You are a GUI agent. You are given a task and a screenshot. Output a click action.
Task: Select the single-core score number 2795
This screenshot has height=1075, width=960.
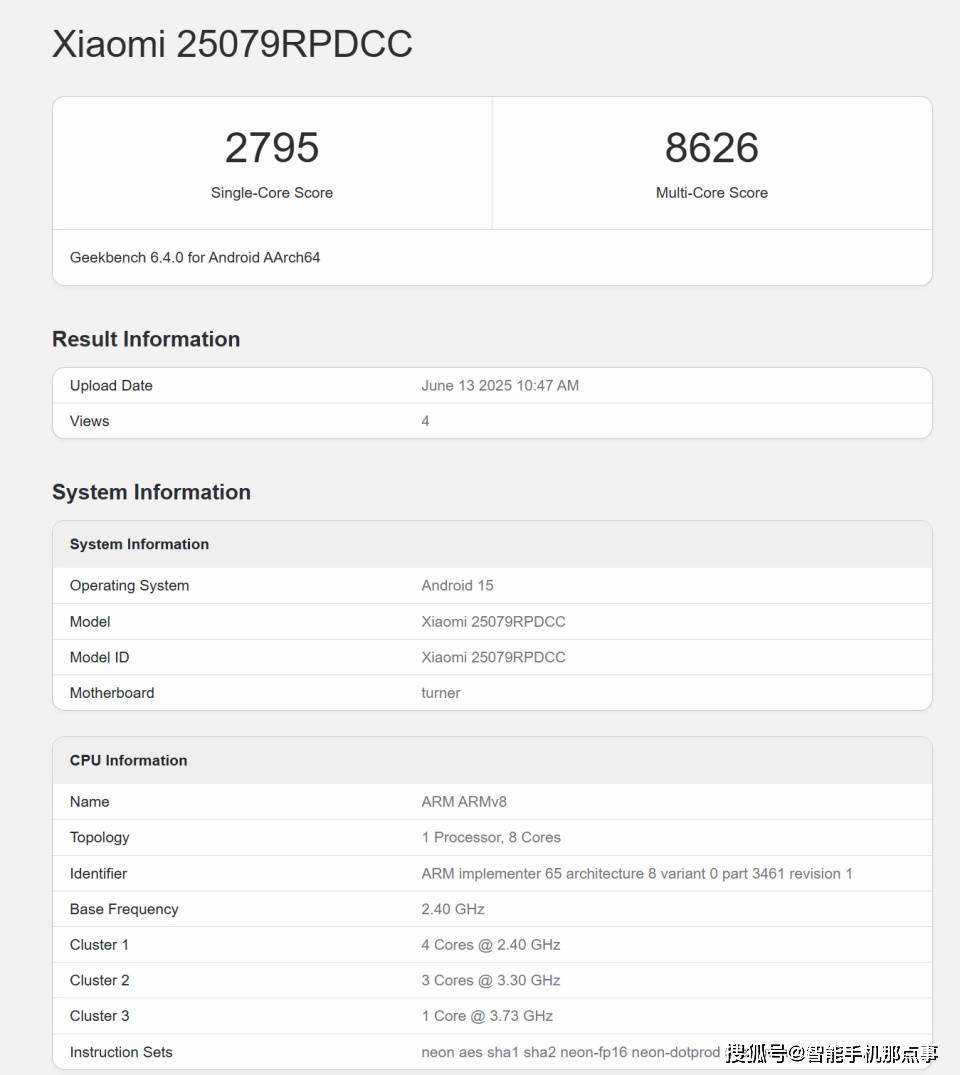click(272, 147)
